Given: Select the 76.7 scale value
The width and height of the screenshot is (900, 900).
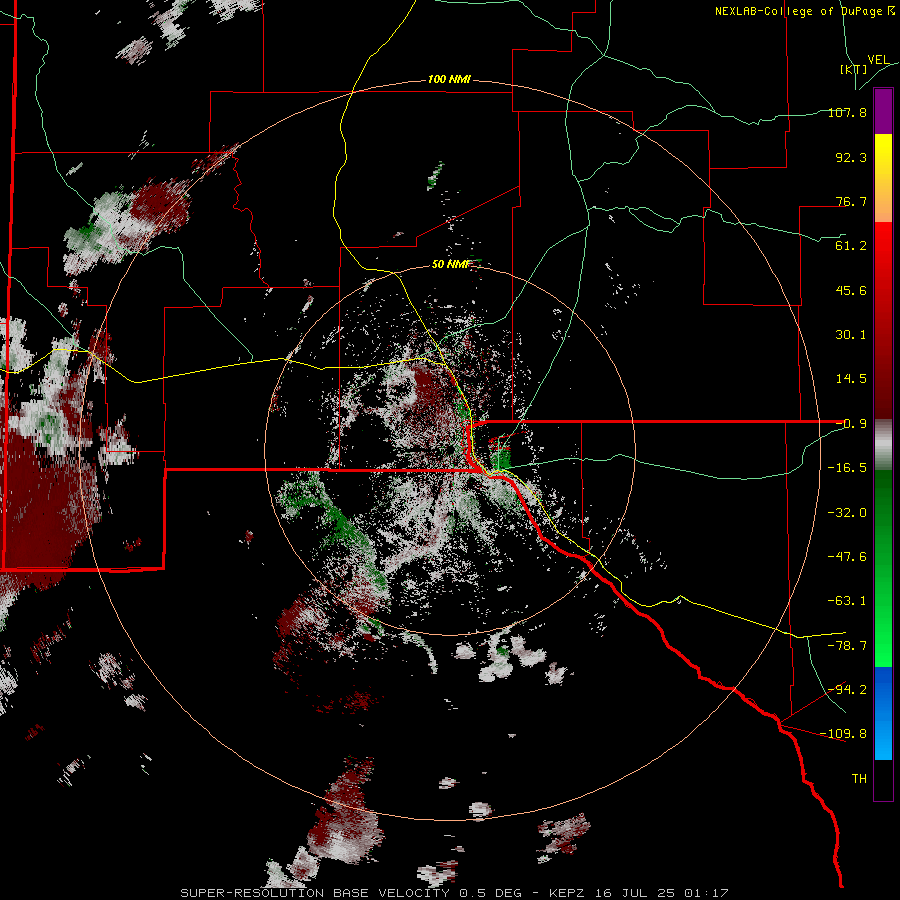Looking at the screenshot, I should 851,201.
